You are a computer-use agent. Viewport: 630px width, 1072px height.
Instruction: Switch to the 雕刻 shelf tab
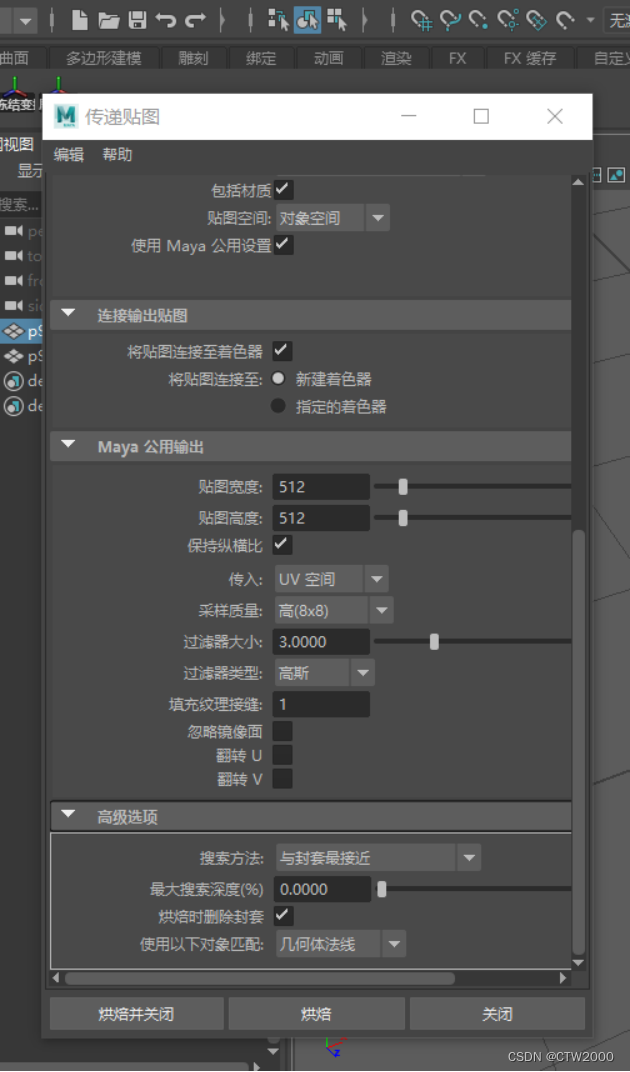[193, 59]
